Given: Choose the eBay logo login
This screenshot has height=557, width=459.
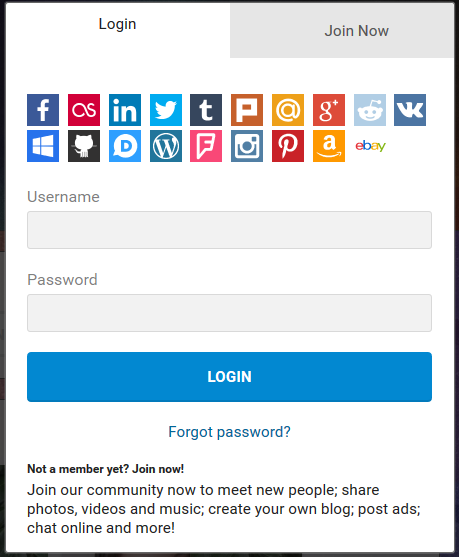Looking at the screenshot, I should pos(370,146).
